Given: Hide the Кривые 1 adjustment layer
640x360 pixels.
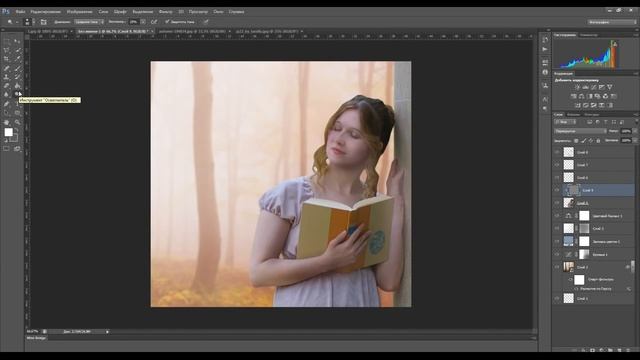Looking at the screenshot, I should pyautogui.click(x=557, y=254).
